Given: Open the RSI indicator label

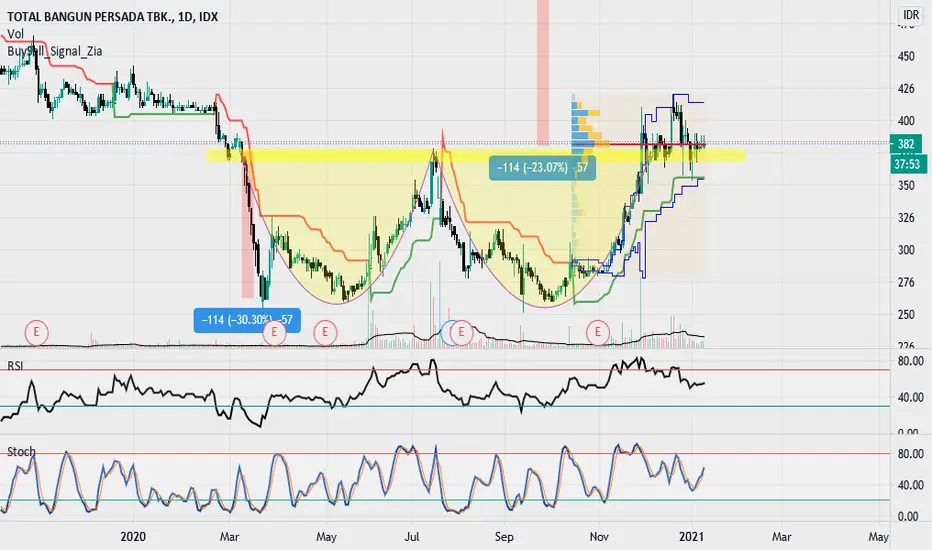Looking at the screenshot, I should click(15, 365).
